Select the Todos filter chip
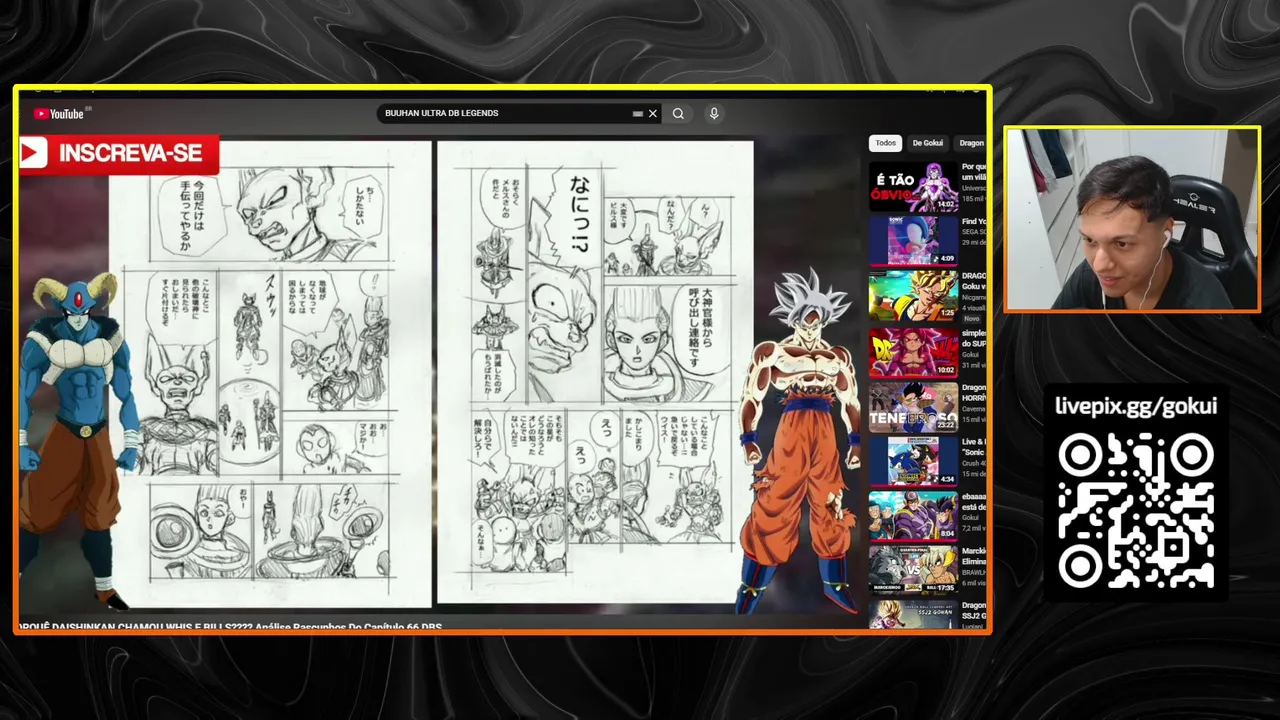The height and width of the screenshot is (720, 1280). click(x=886, y=143)
